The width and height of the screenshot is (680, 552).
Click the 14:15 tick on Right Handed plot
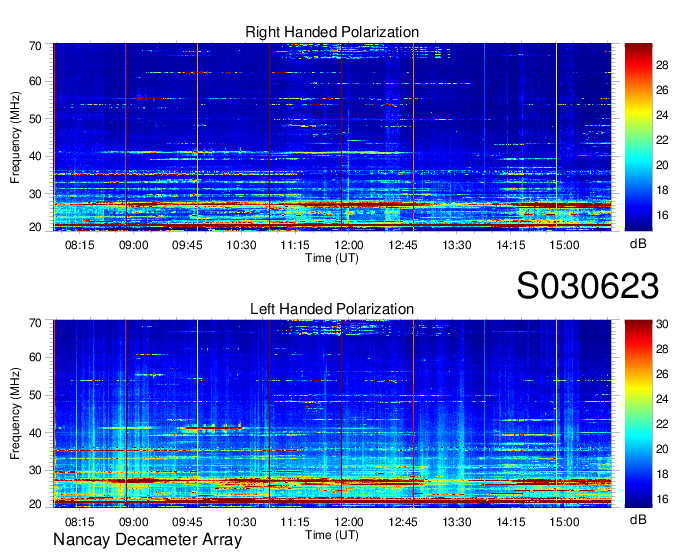point(511,245)
